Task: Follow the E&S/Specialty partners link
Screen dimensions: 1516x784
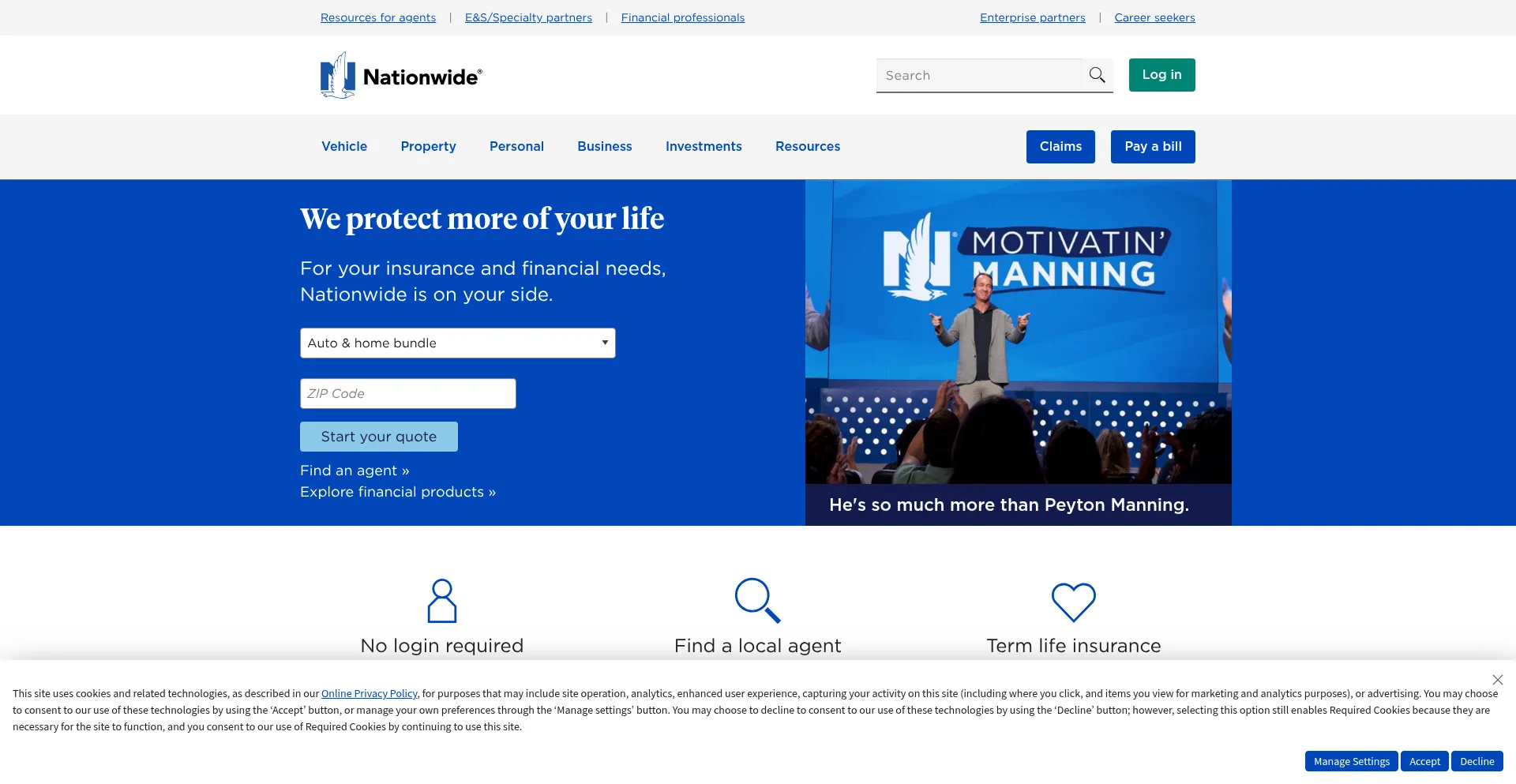Action: [528, 17]
